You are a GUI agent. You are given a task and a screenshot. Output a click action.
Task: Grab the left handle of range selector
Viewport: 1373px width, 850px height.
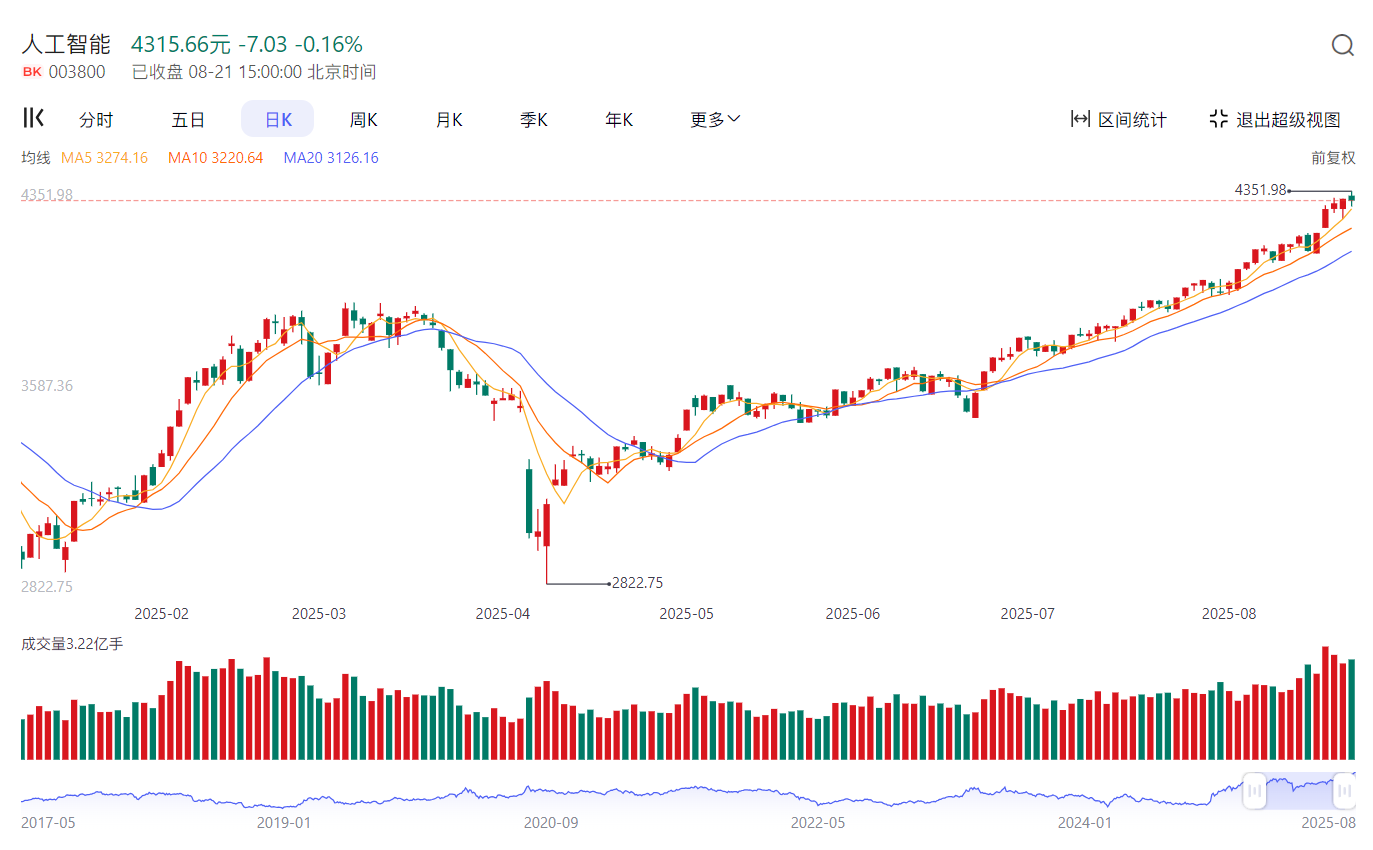pyautogui.click(x=1254, y=790)
